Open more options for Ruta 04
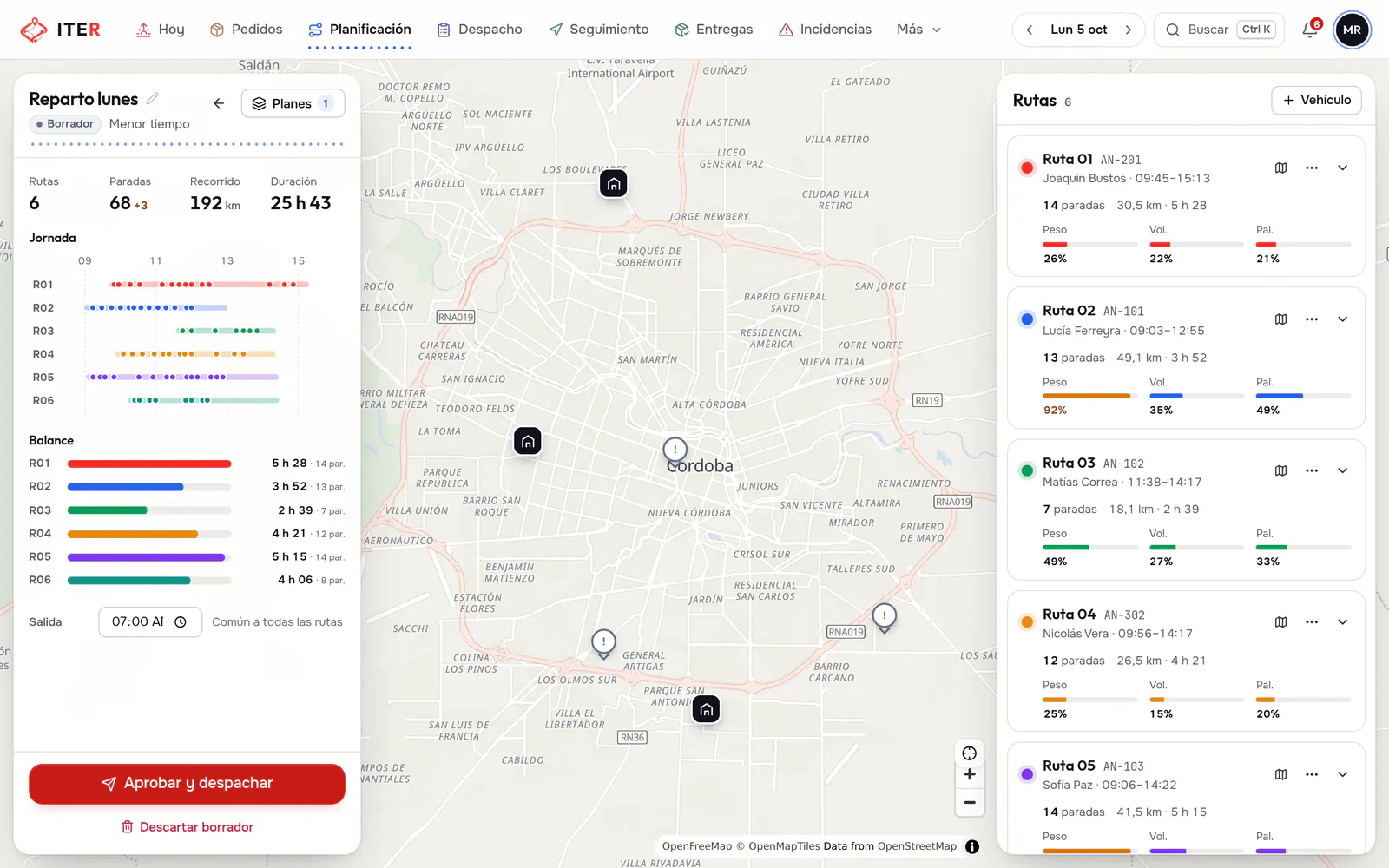The height and width of the screenshot is (868, 1389). [1312, 622]
